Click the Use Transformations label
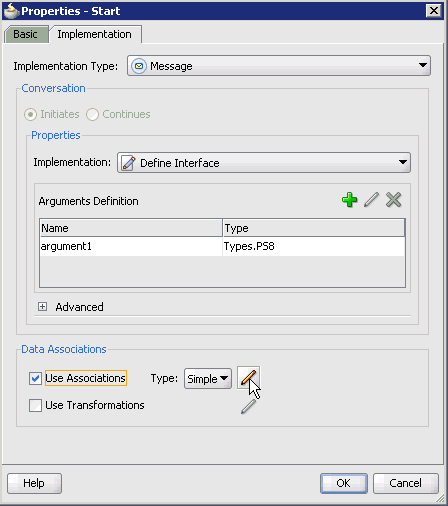 (95, 405)
